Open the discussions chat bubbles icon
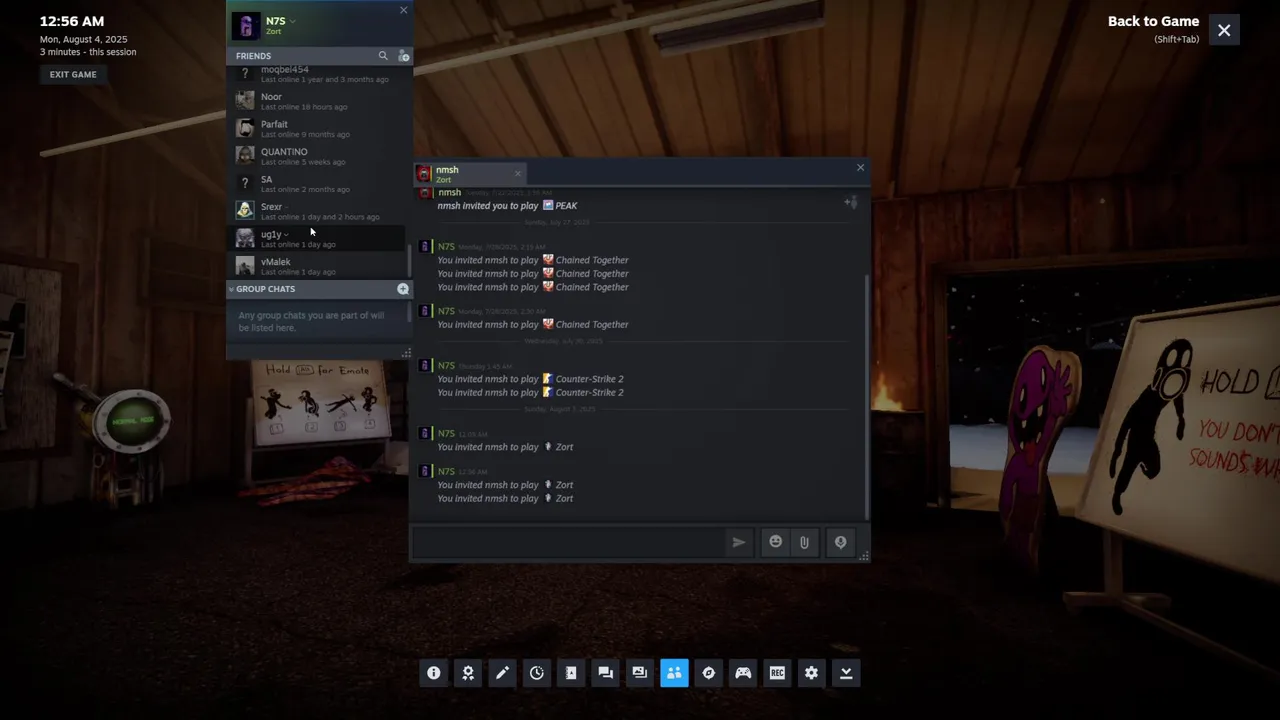Viewport: 1280px width, 720px height. [605, 673]
